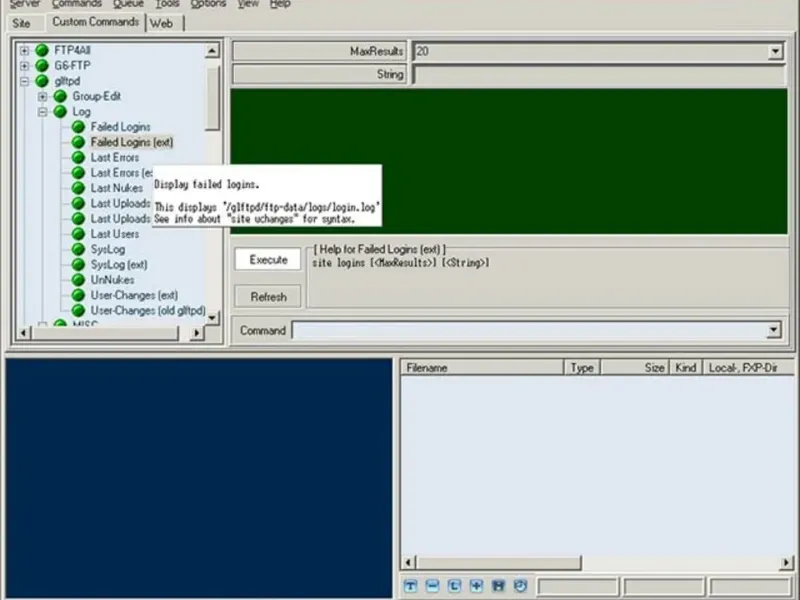Sort by the Filename column header
The image size is (800, 600).
click(x=481, y=367)
